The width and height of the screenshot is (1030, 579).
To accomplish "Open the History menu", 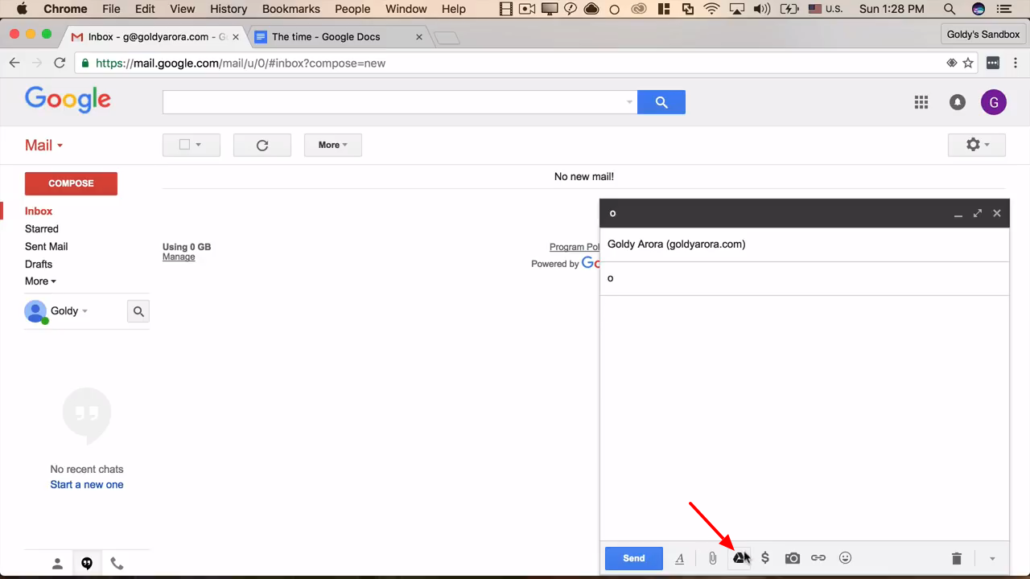I will 228,9.
